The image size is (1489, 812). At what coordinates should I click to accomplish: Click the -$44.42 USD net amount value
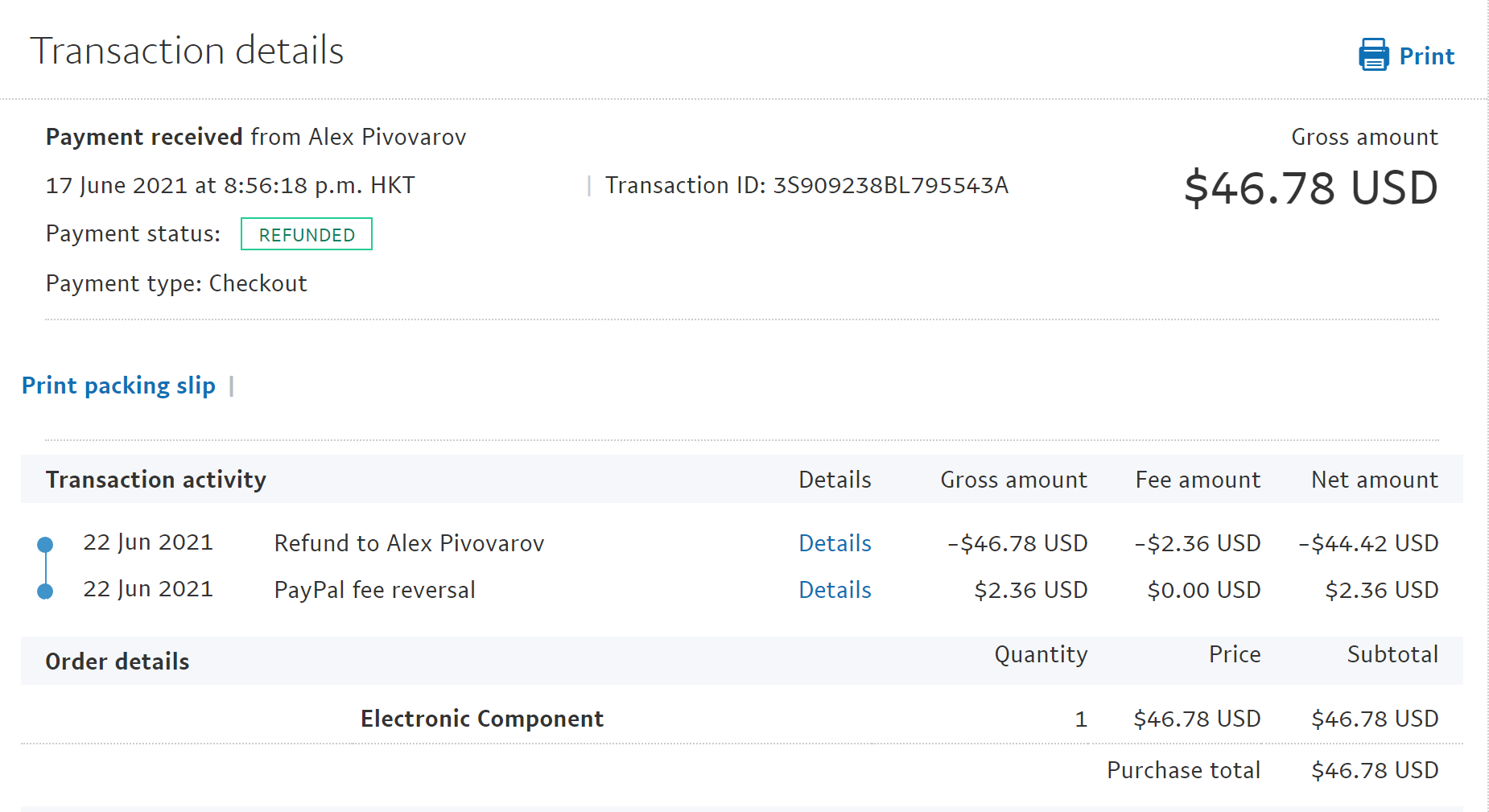(x=1368, y=543)
